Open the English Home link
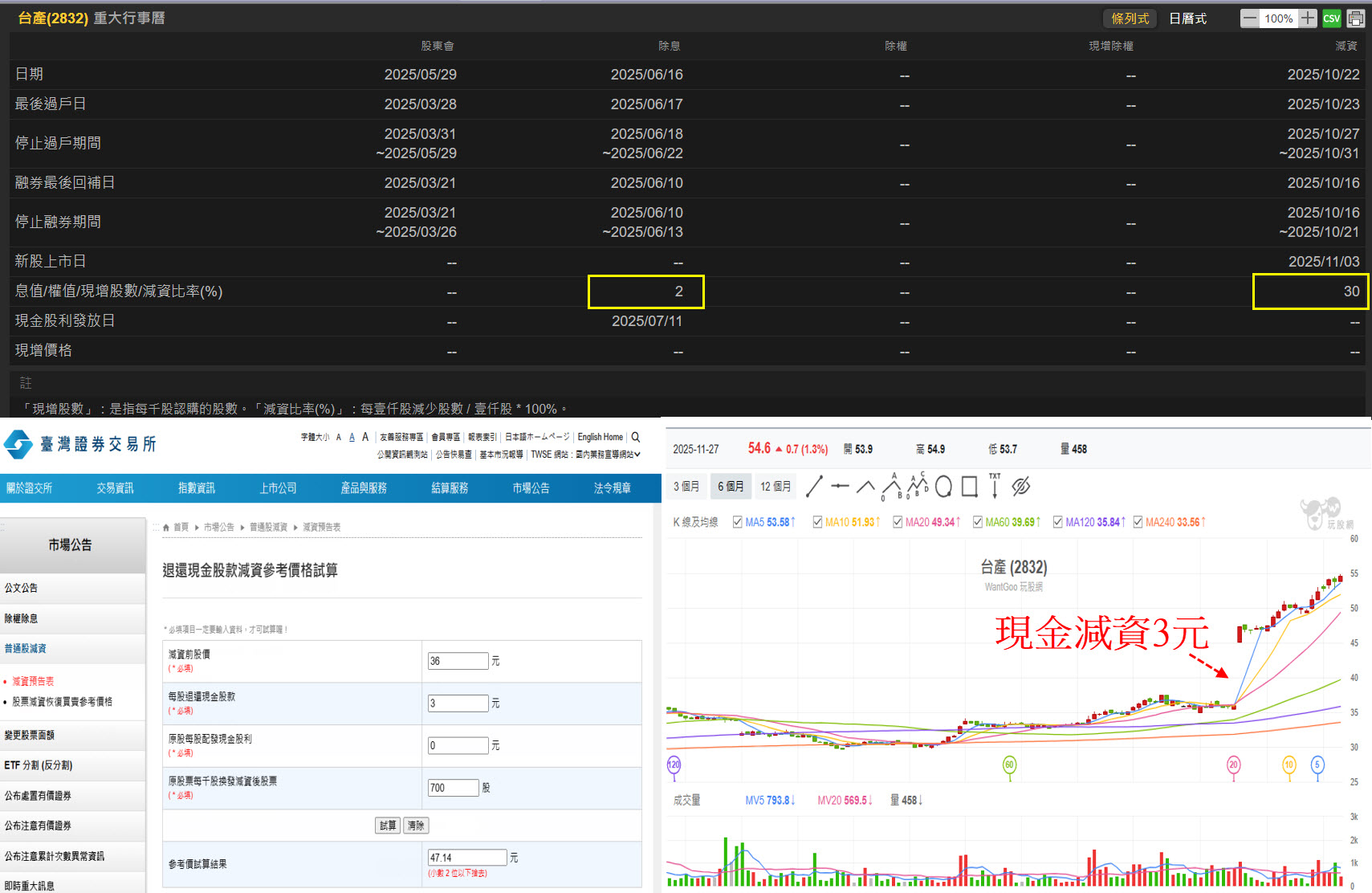1372x893 pixels. (600, 437)
